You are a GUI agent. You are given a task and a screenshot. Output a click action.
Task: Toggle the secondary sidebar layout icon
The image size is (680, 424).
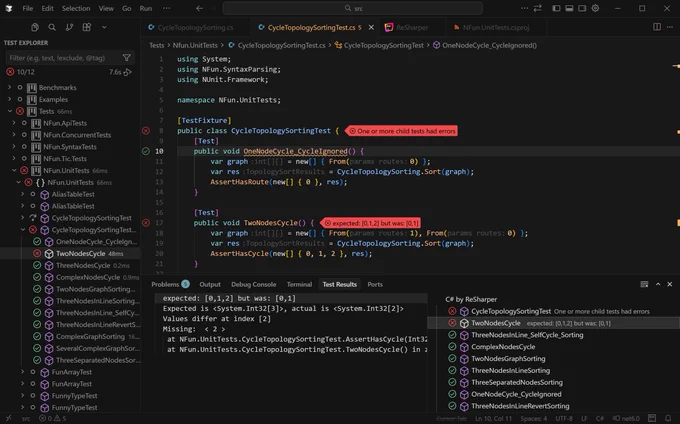[x=582, y=8]
